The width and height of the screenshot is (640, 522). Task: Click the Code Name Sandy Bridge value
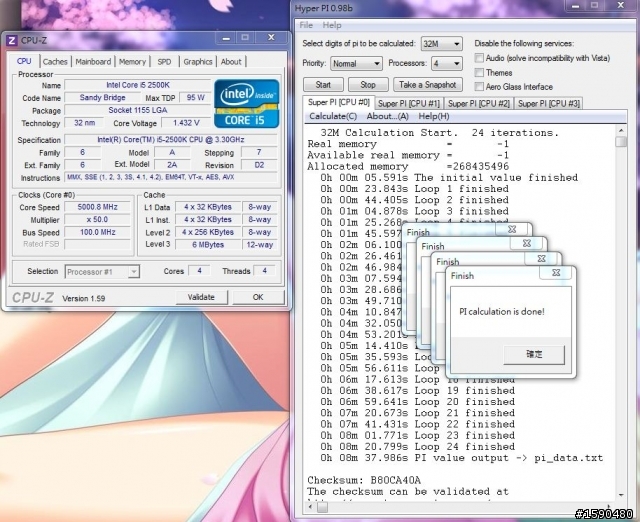click(102, 98)
